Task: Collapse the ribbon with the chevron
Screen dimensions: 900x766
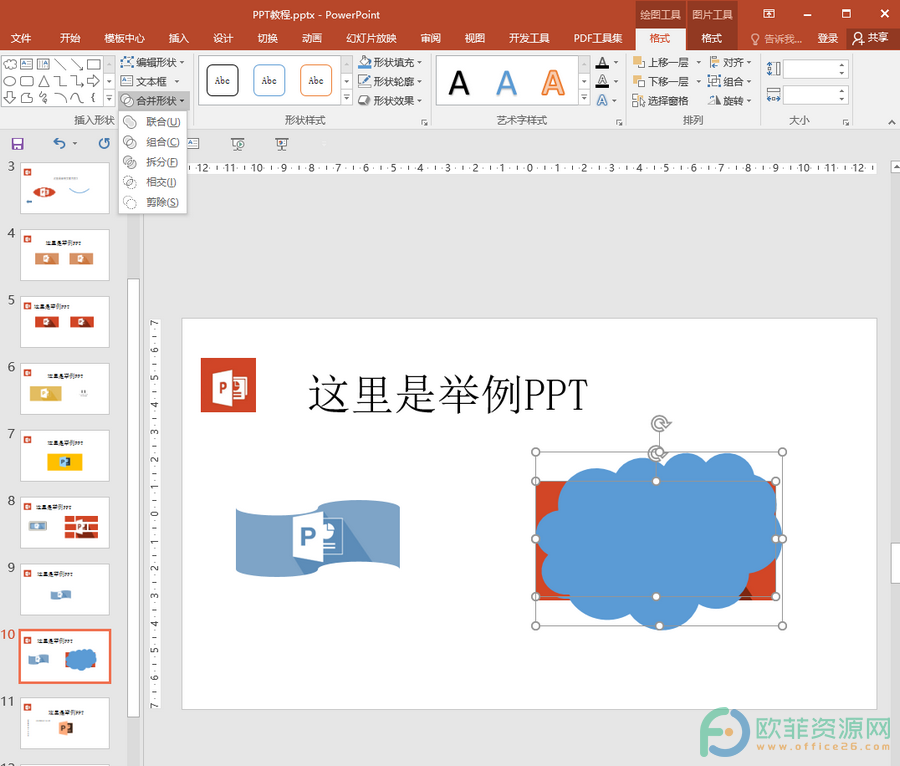Action: pyautogui.click(x=891, y=122)
